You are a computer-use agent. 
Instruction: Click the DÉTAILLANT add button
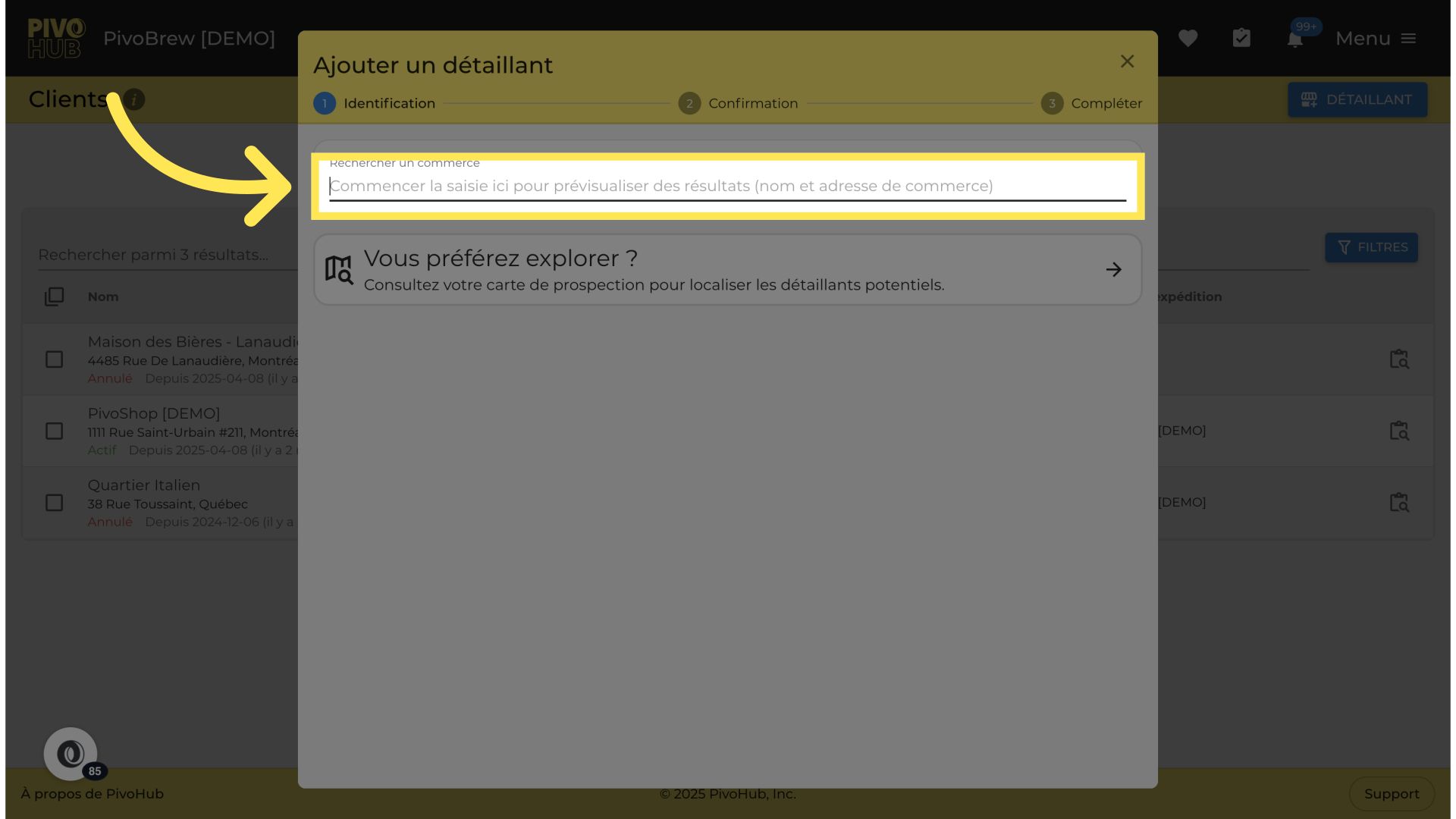coord(1357,99)
